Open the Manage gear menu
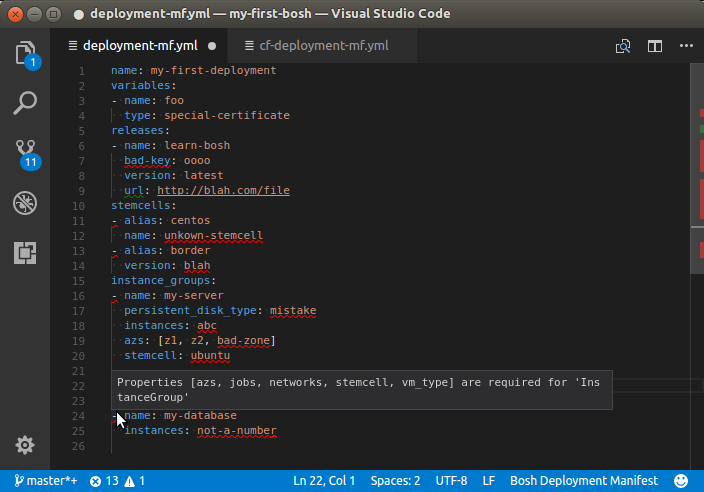Screen dimensions: 704x492 click(x=25, y=445)
